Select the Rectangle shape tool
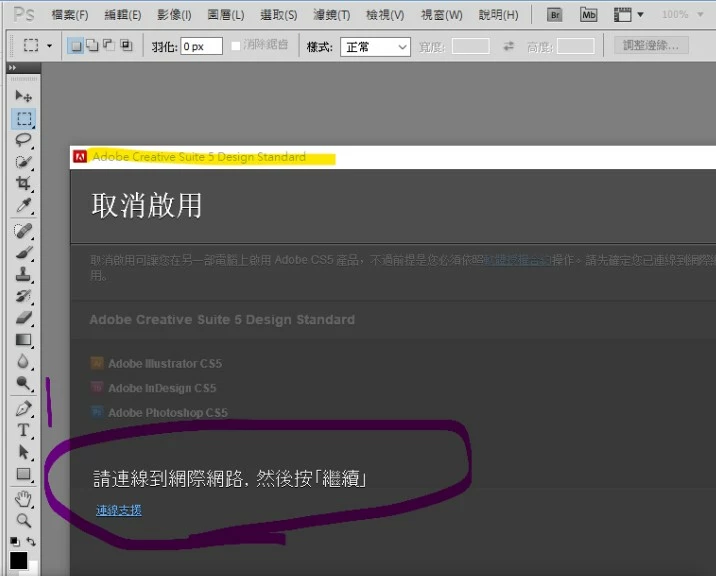 tap(23, 474)
